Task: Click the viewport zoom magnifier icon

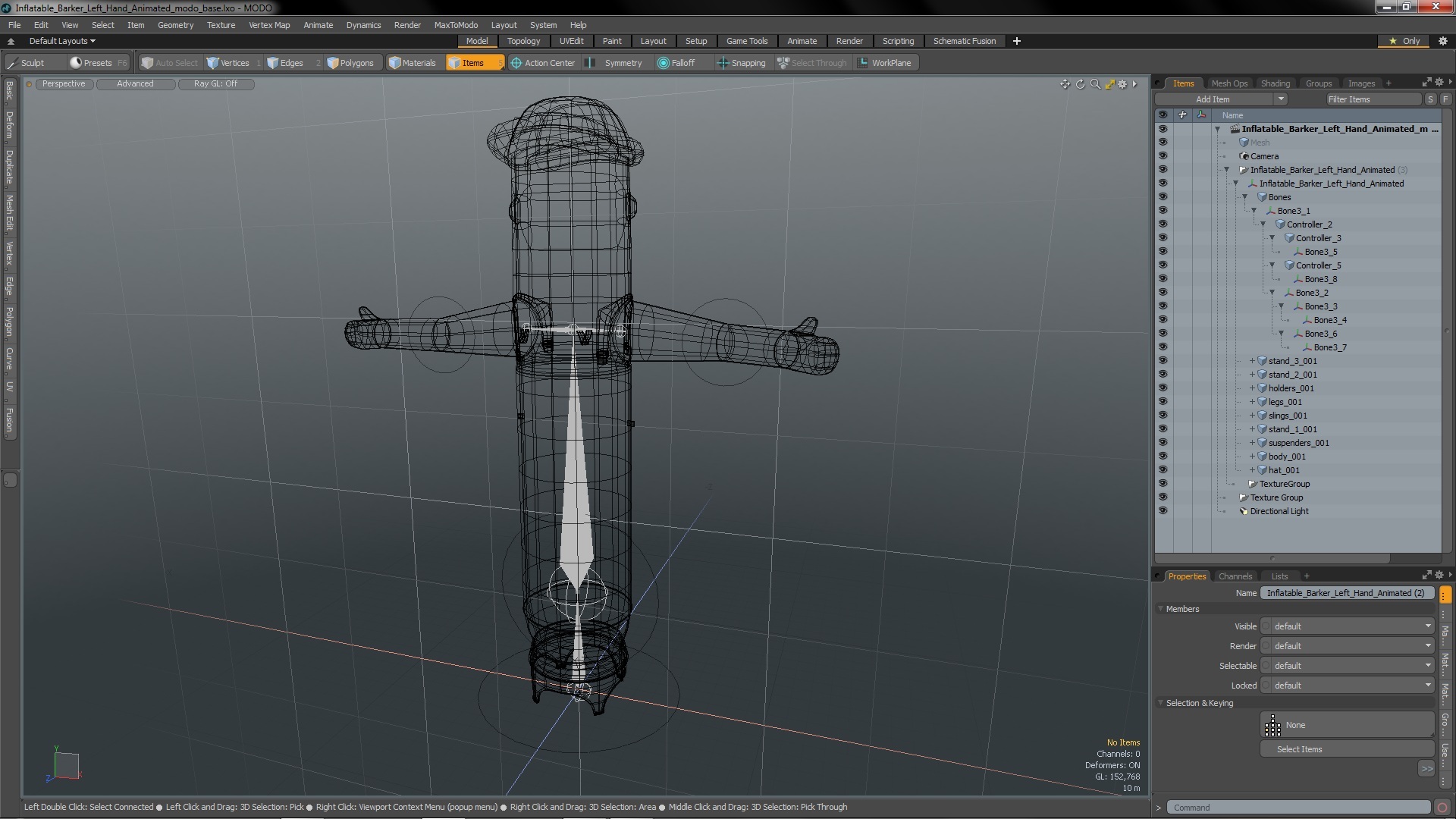Action: tap(1095, 84)
